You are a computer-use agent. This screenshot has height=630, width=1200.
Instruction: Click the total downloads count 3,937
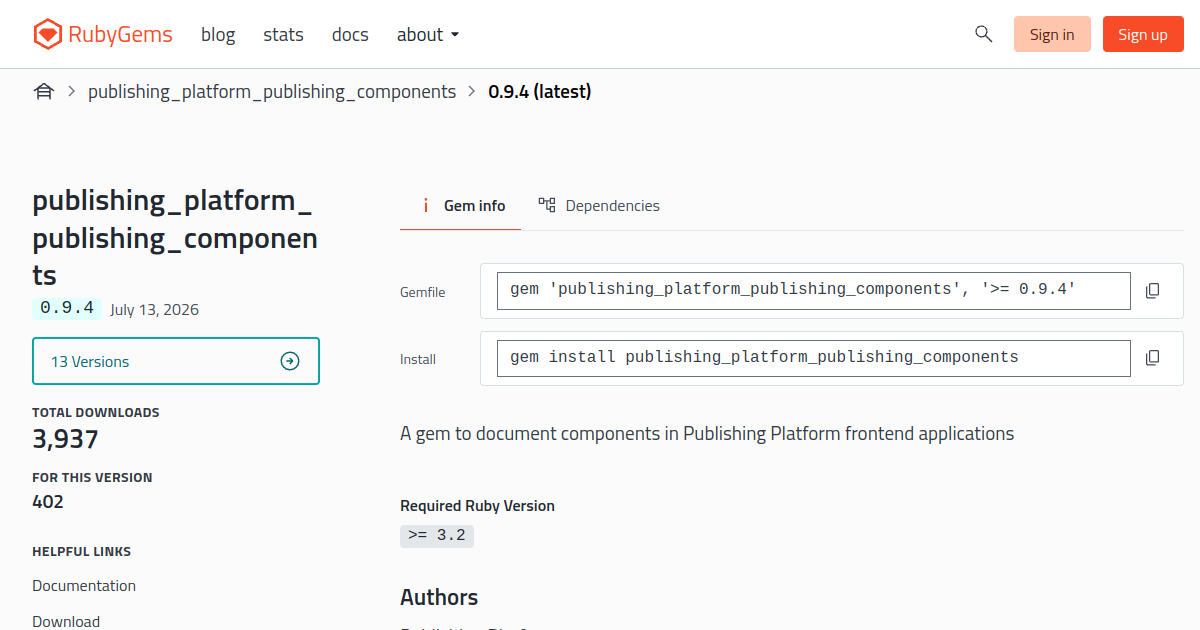(65, 439)
